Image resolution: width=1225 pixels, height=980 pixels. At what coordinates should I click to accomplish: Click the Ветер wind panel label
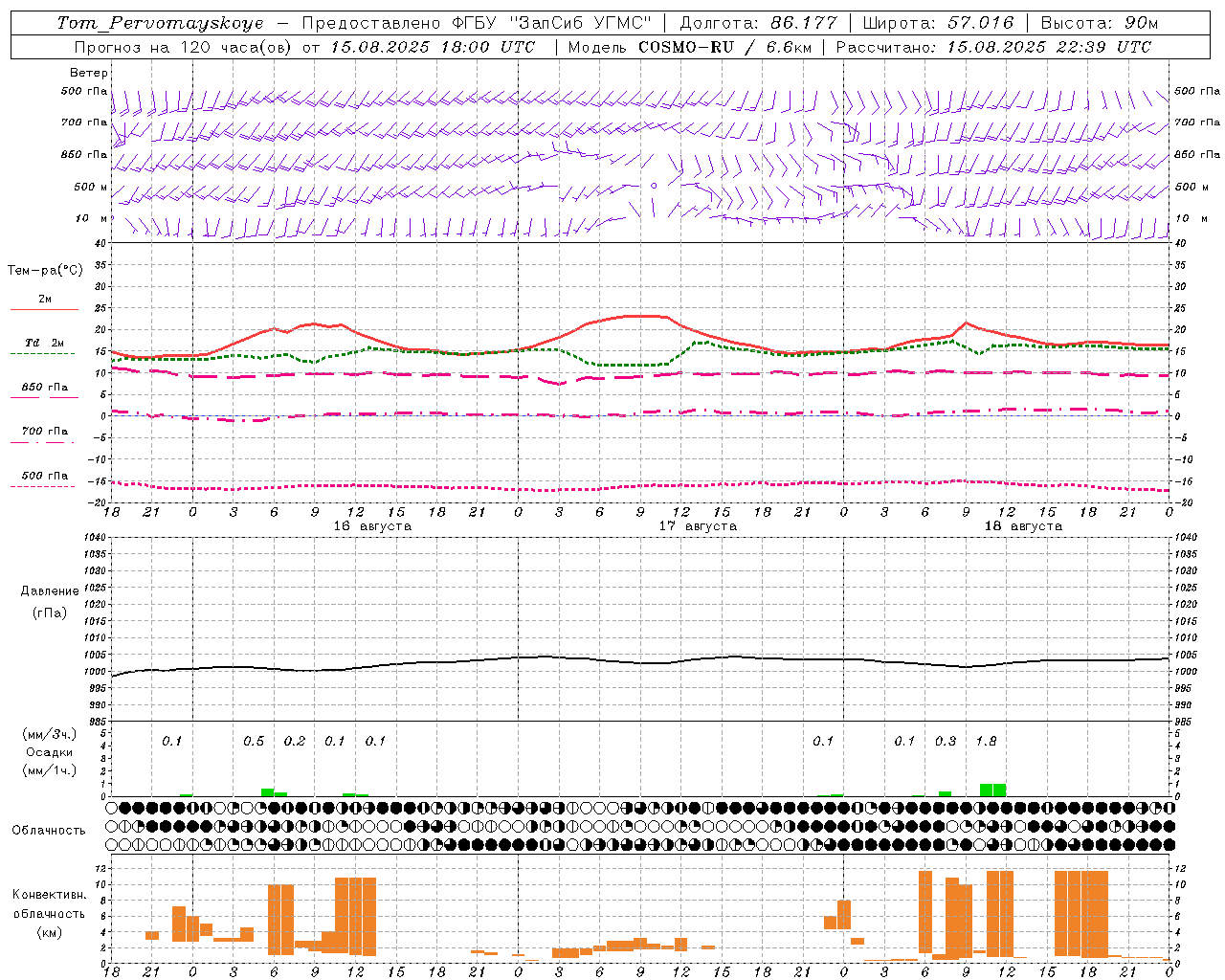pyautogui.click(x=89, y=73)
